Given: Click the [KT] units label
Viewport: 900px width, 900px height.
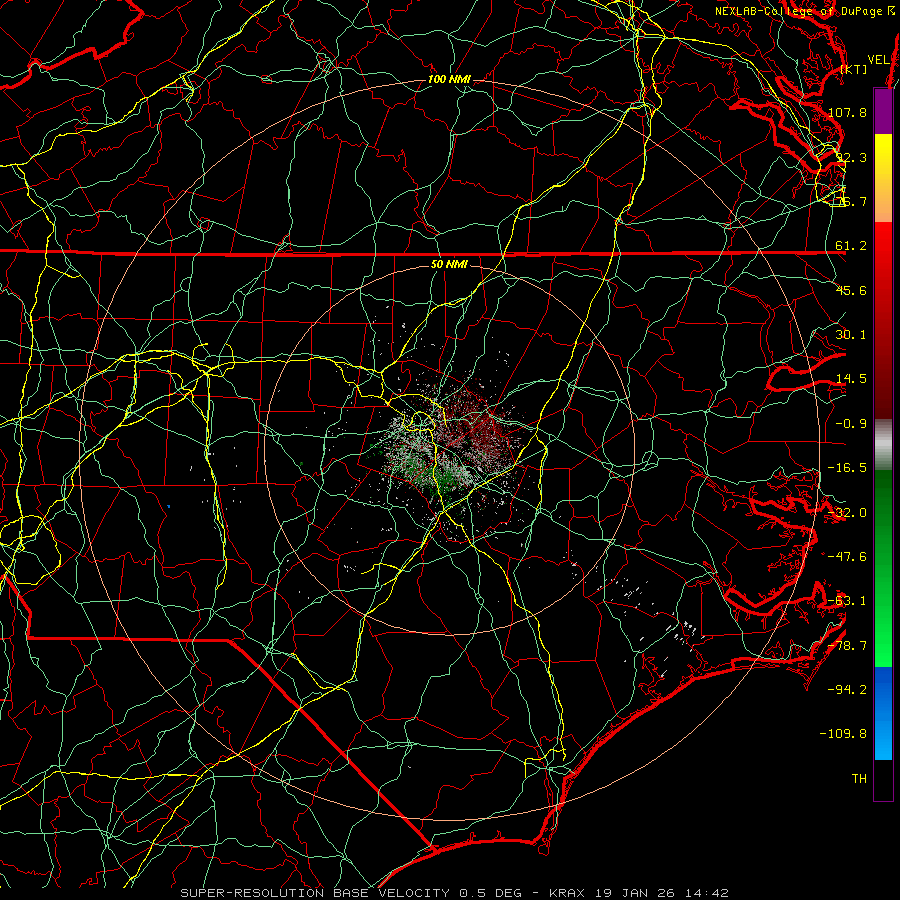Looking at the screenshot, I should point(854,69).
